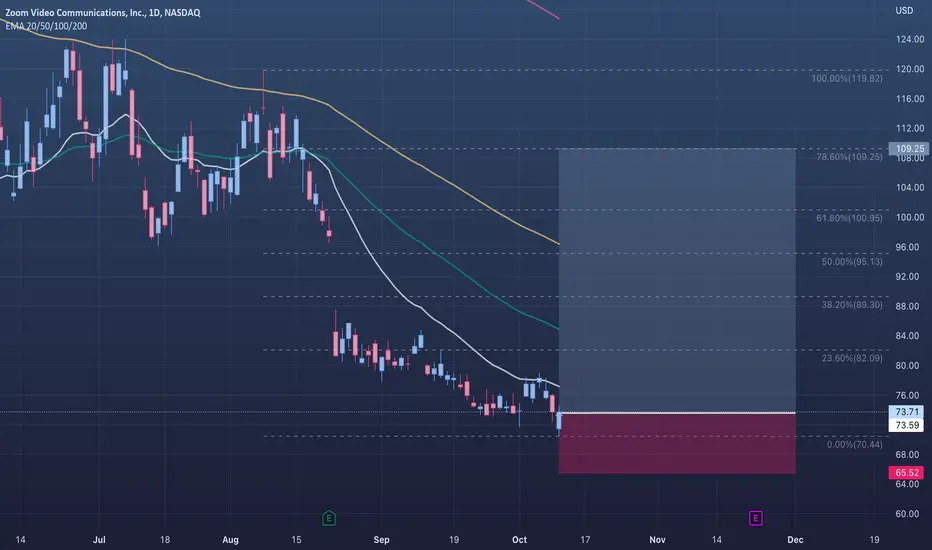
Task: Click the Jul label on the time axis
Action: (x=99, y=539)
